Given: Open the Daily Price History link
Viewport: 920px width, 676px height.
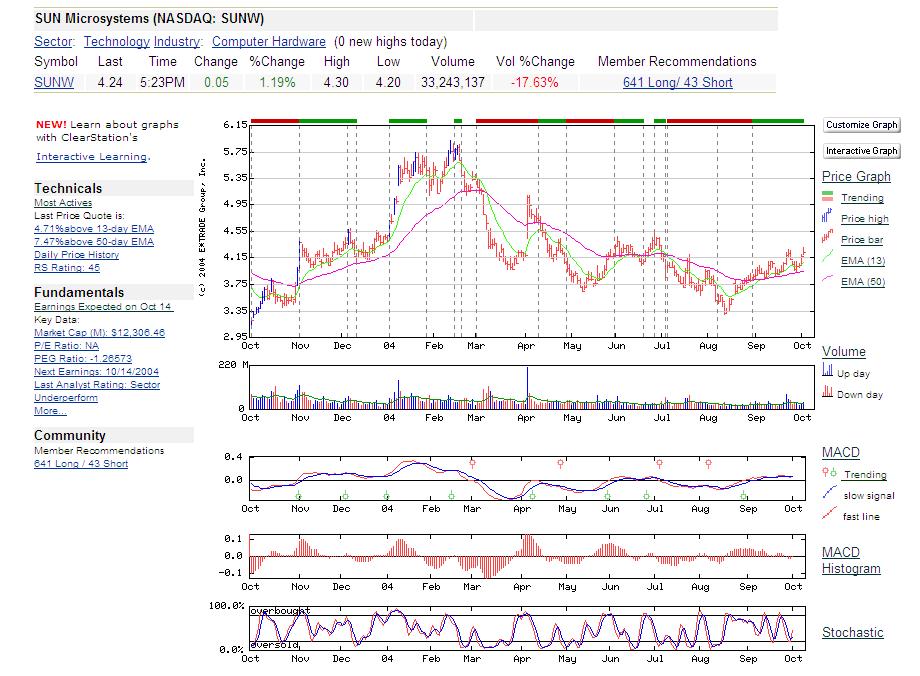Looking at the screenshot, I should tap(76, 254).
